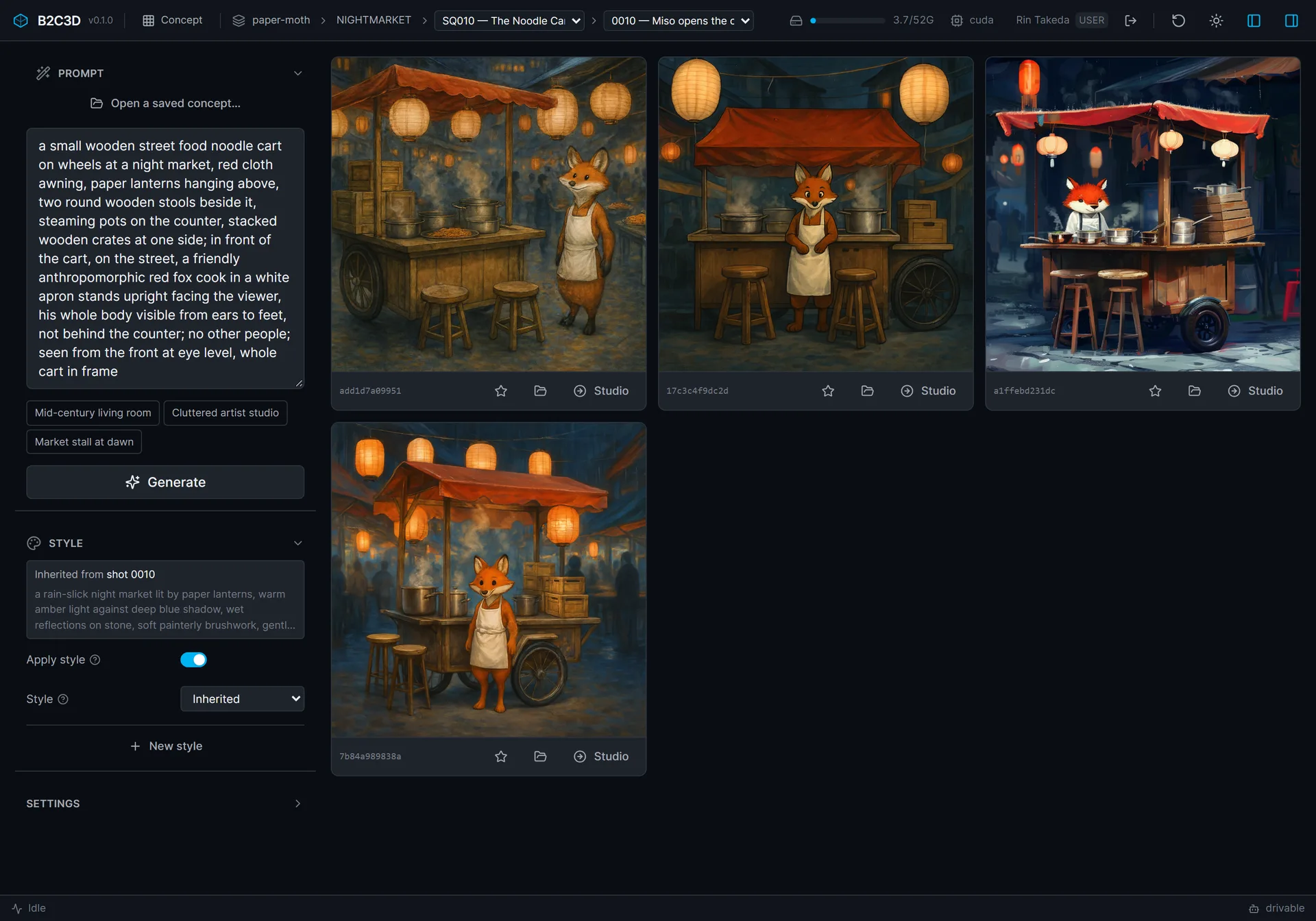
Task: Open the SQ010 — The Noodle Cart sequence dropdown
Action: coord(509,21)
